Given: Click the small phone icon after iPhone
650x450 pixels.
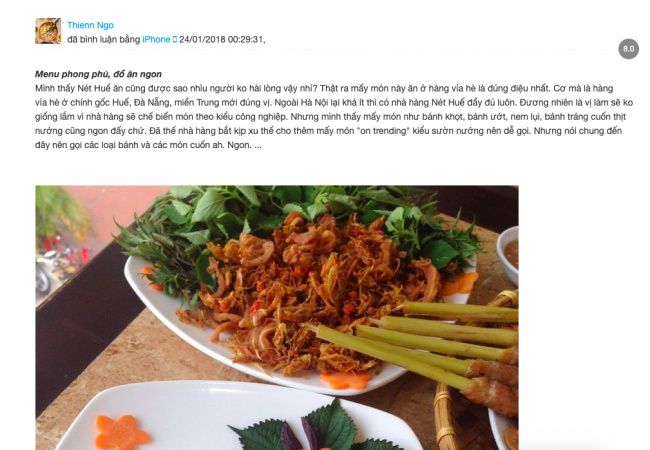Looking at the screenshot, I should tap(175, 39).
